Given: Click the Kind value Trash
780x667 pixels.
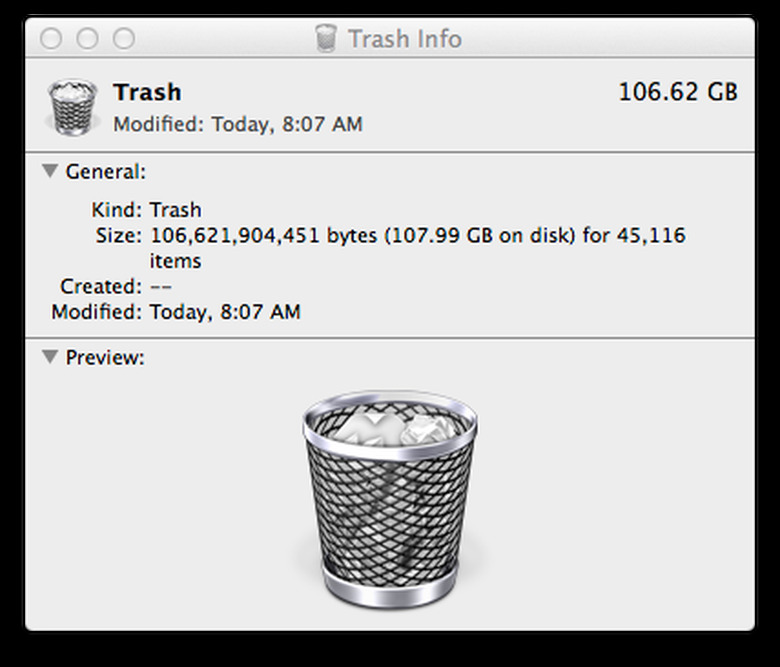Looking at the screenshot, I should [x=175, y=210].
